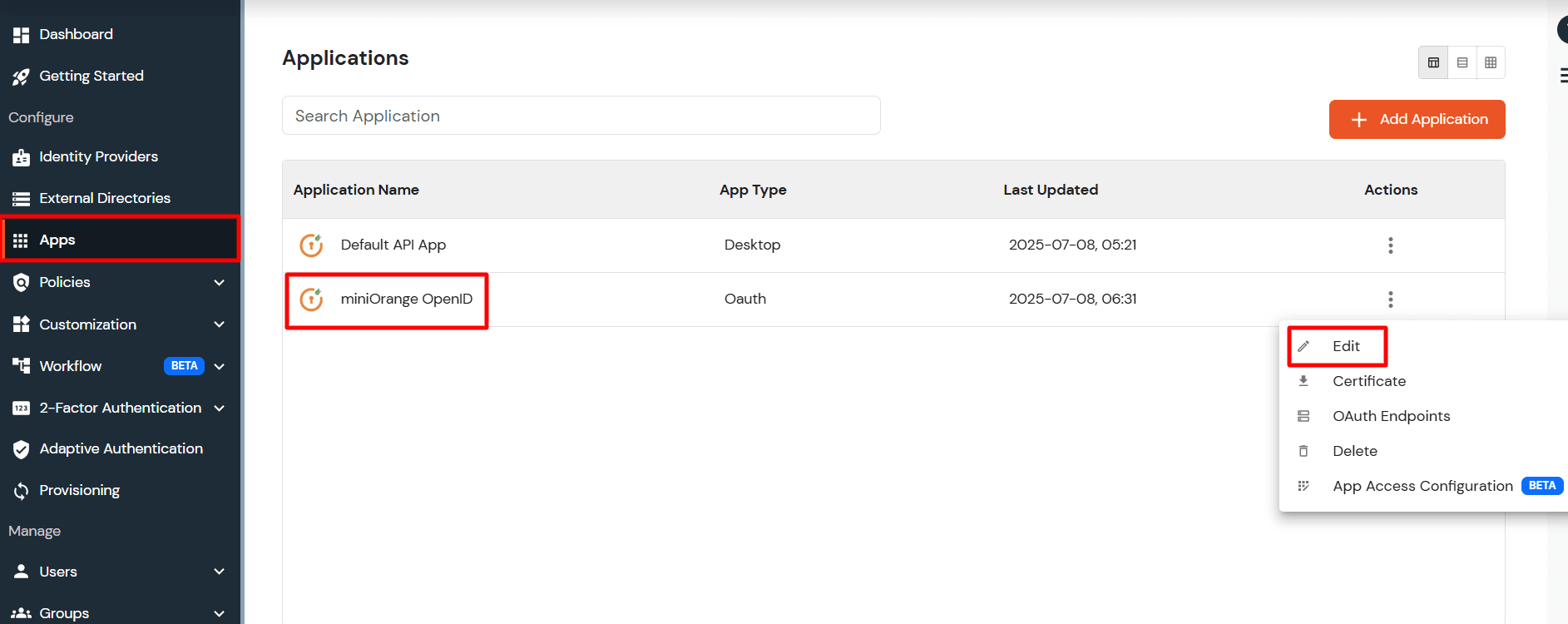The height and width of the screenshot is (624, 1568).
Task: Expand the 2-Factor Authentication chevron
Action: [220, 408]
